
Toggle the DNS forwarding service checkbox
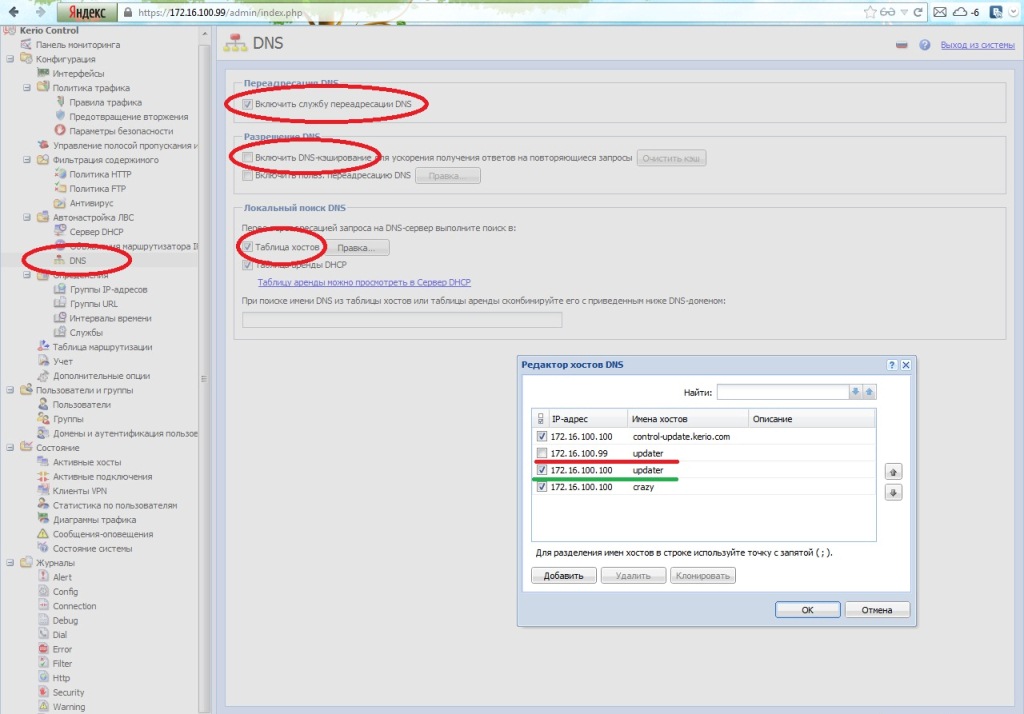pyautogui.click(x=247, y=104)
